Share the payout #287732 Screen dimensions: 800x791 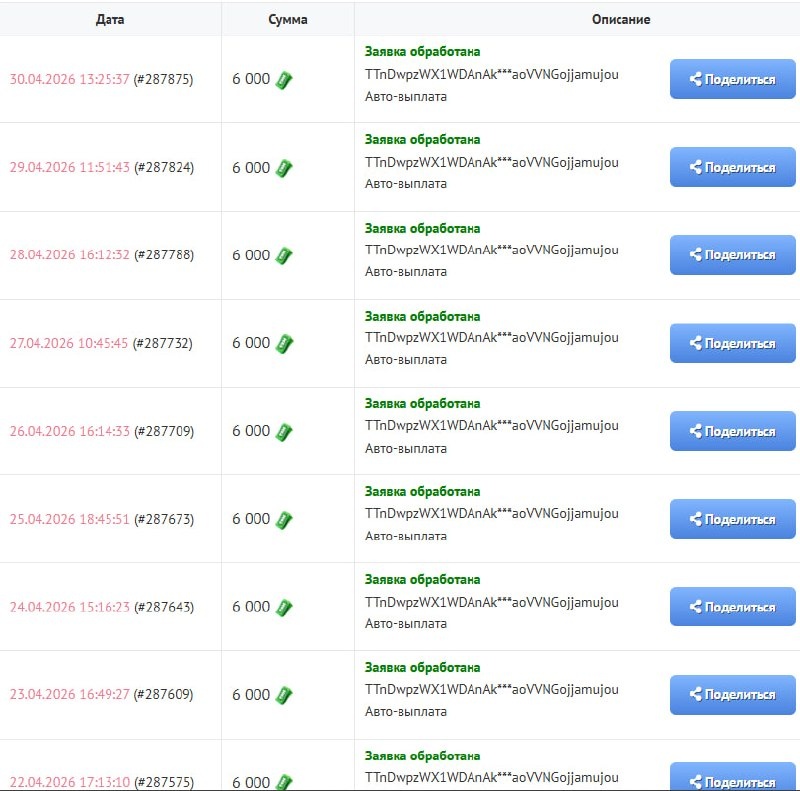click(x=733, y=343)
